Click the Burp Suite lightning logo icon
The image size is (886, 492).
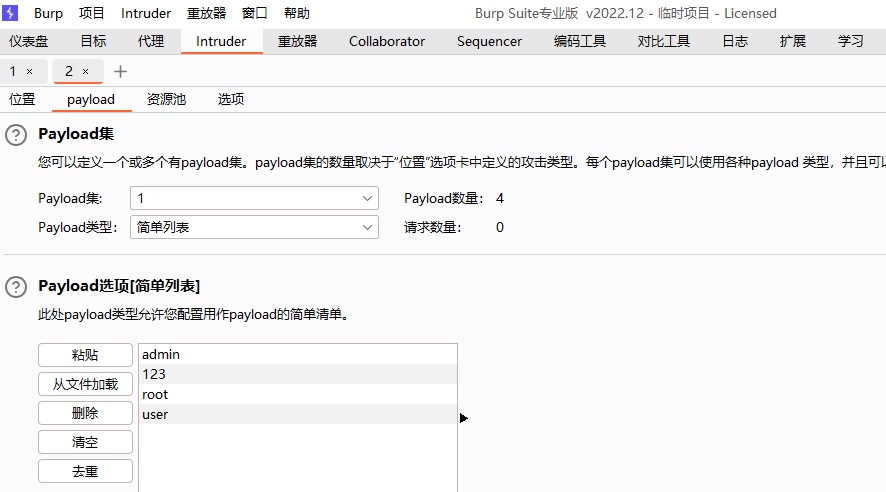tap(10, 13)
